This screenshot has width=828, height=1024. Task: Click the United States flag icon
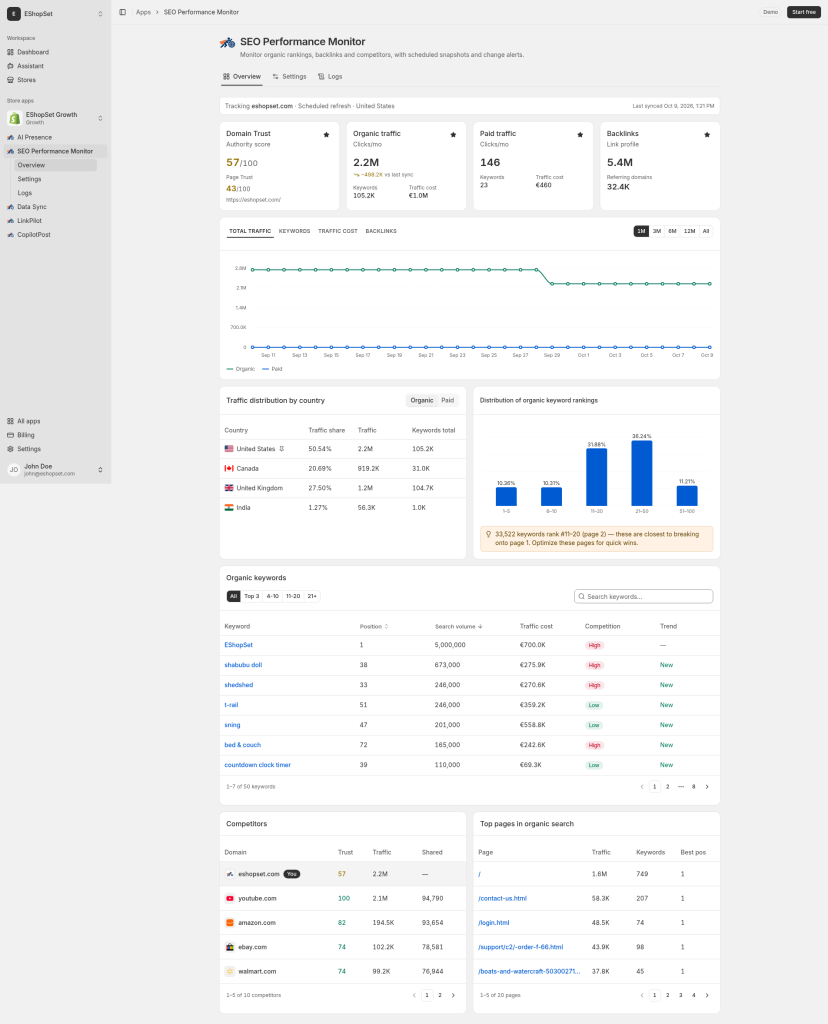coord(229,449)
